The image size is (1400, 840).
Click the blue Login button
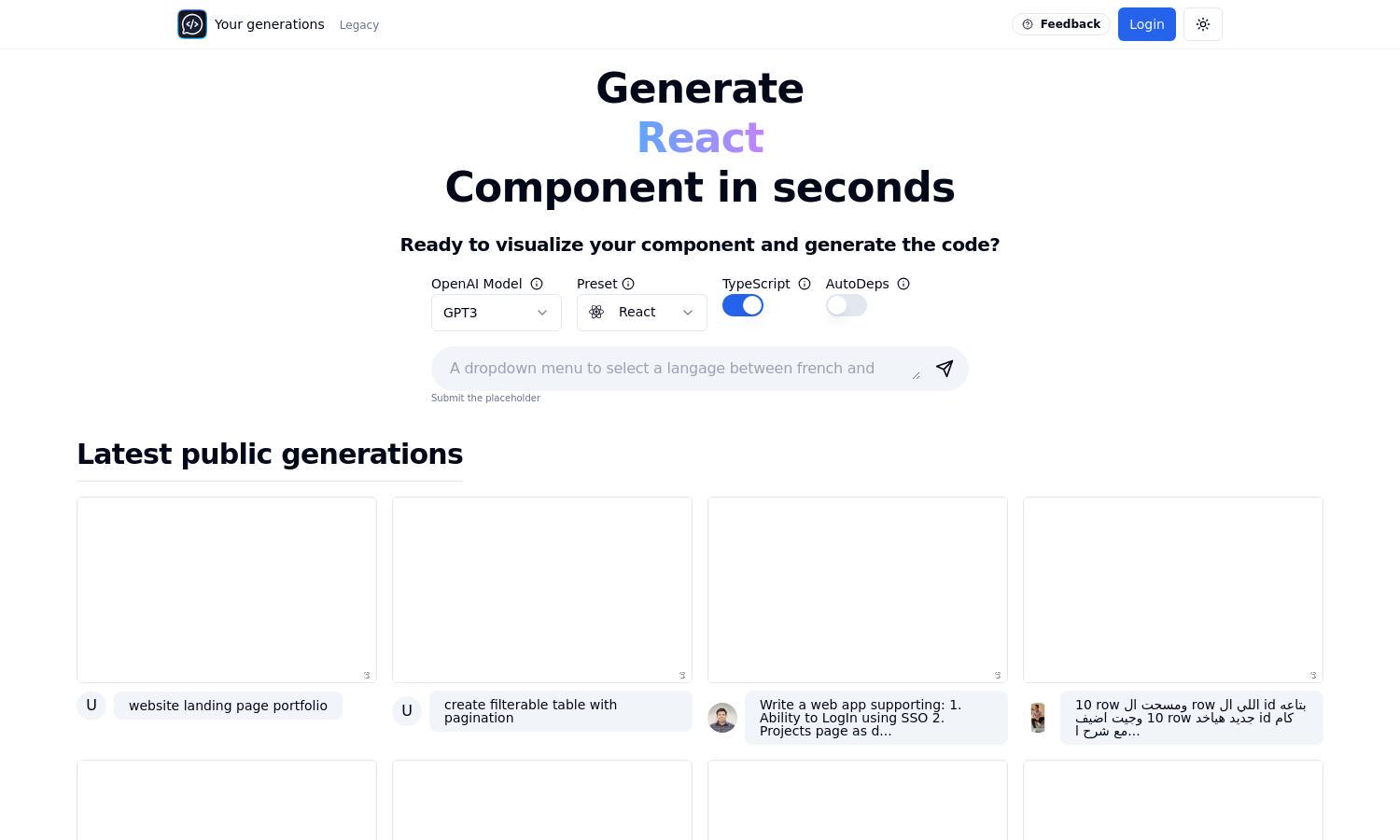pyautogui.click(x=1147, y=24)
